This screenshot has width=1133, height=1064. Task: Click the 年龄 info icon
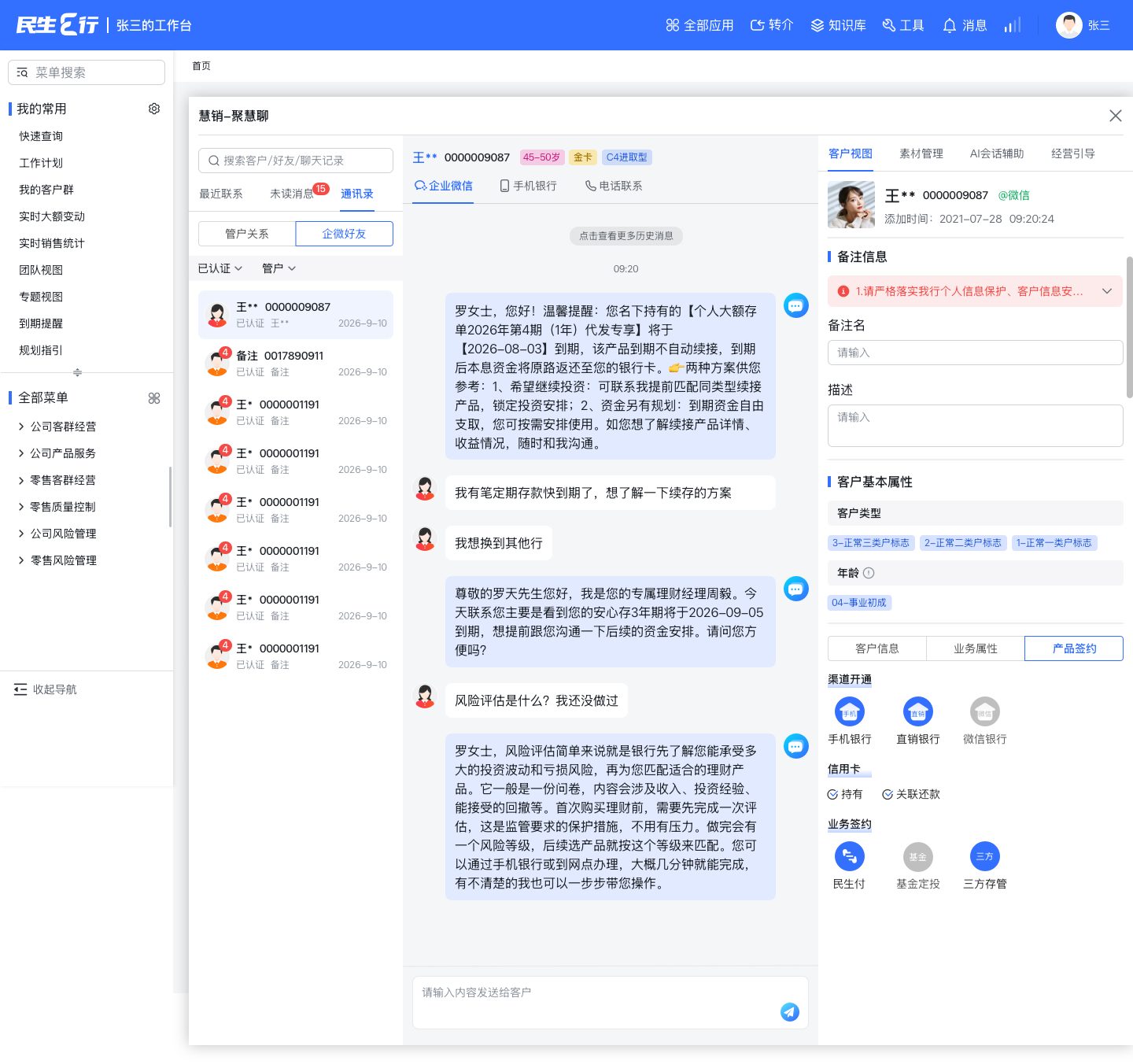[869, 573]
